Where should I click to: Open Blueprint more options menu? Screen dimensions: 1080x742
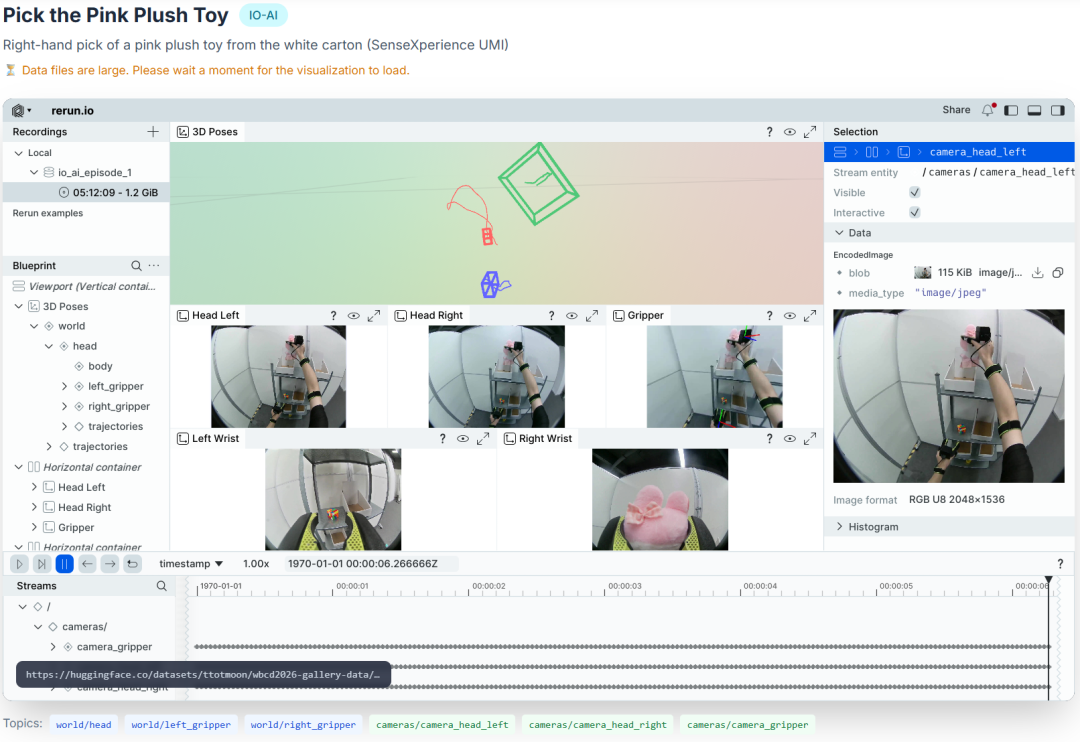[154, 266]
